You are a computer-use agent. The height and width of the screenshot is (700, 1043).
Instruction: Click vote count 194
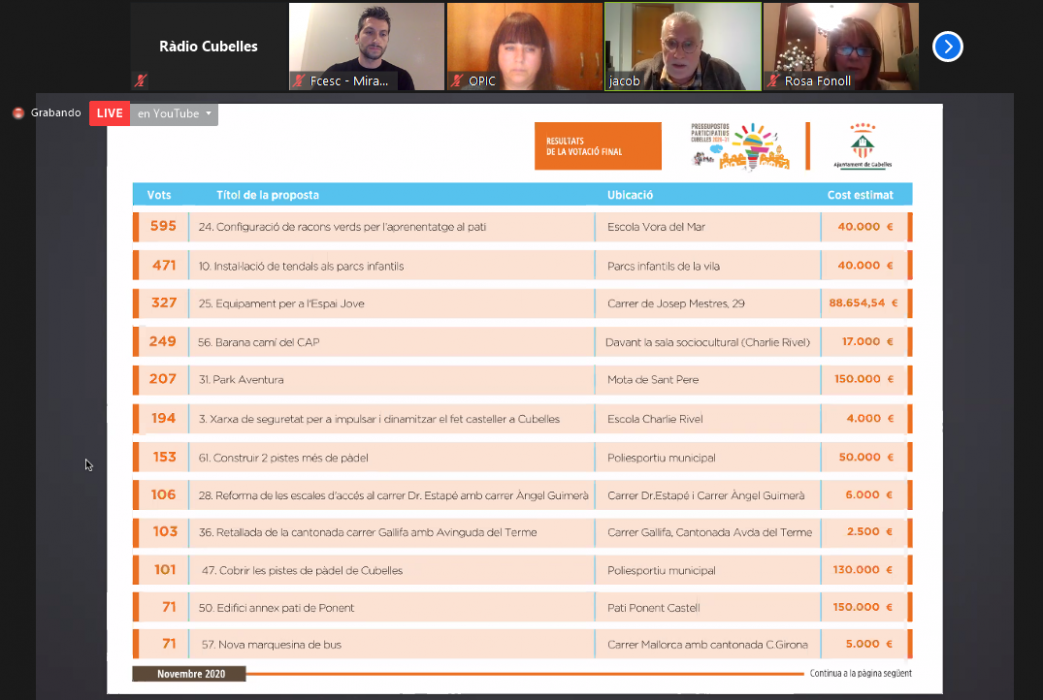pos(163,418)
